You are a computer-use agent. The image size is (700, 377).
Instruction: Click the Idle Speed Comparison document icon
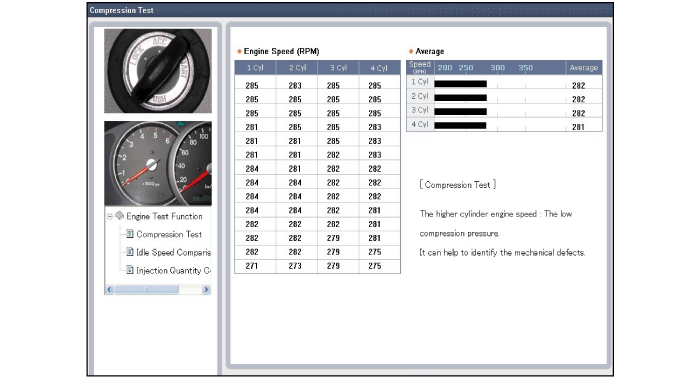coord(130,252)
